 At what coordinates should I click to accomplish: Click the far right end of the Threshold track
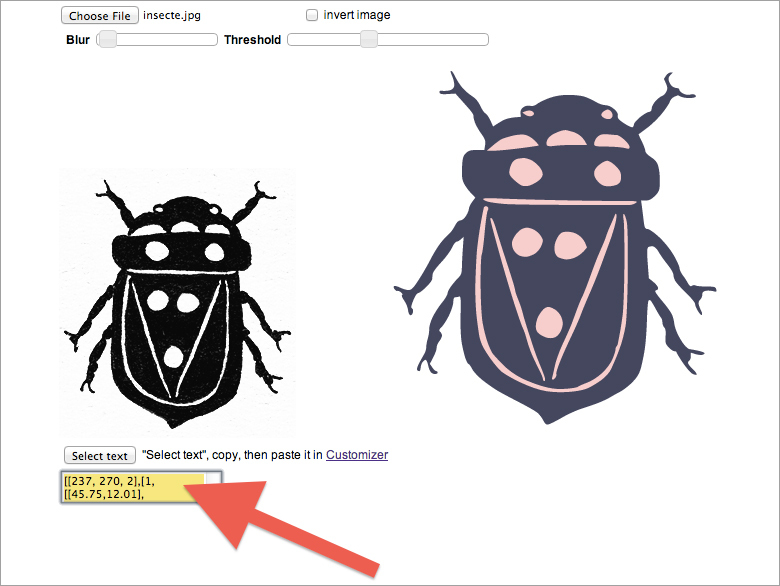click(485, 40)
